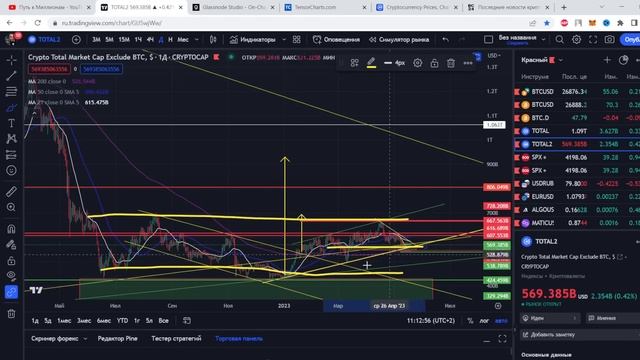Screen dimensions: 640x360
Task: Hide all drawings with eye icon
Action: [11, 276]
